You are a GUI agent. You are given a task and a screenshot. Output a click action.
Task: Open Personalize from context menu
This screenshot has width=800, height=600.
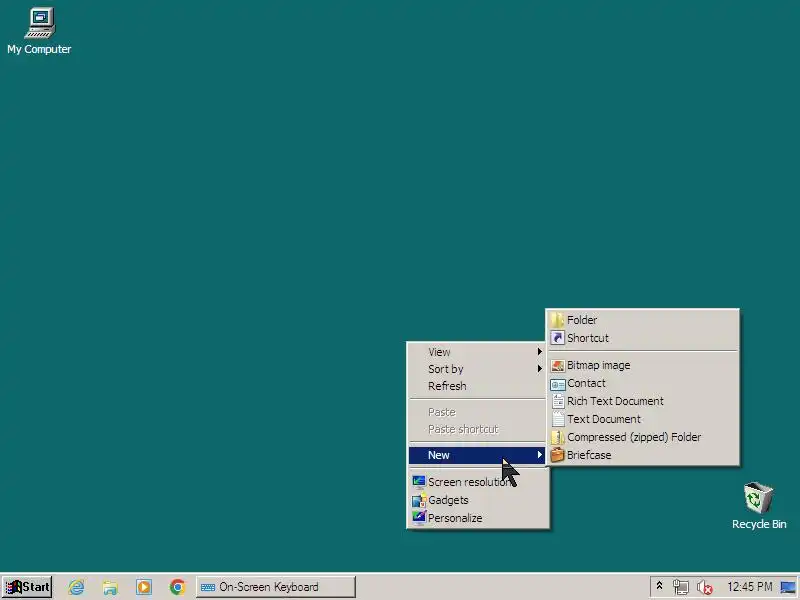pos(478,518)
